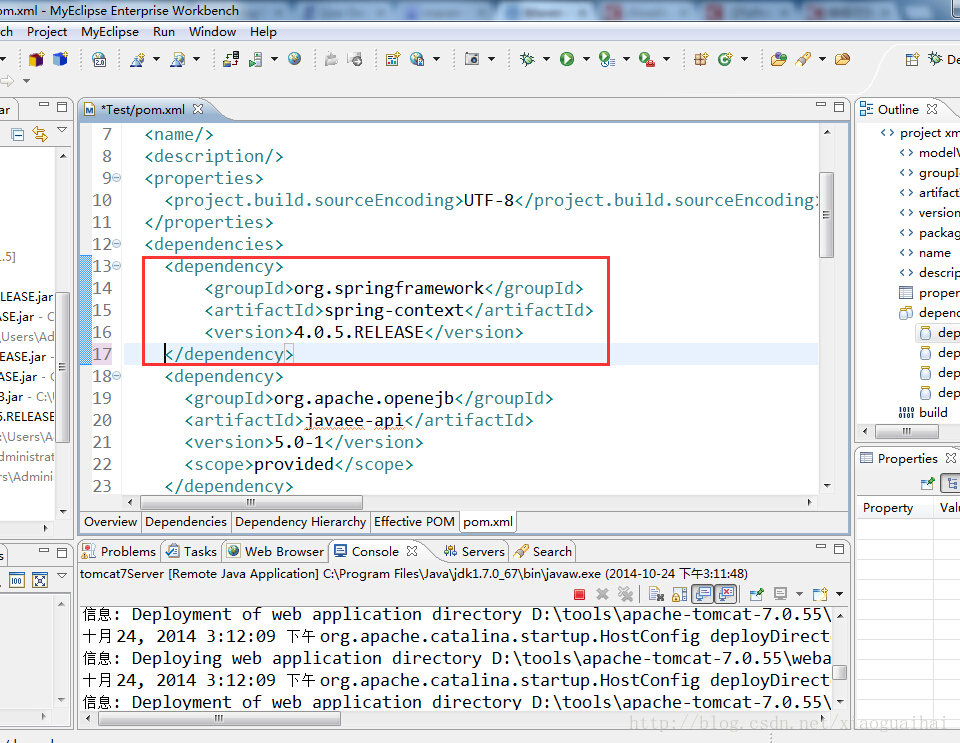This screenshot has width=960, height=743.
Task: Select the pom.xml source tab
Action: 488,521
